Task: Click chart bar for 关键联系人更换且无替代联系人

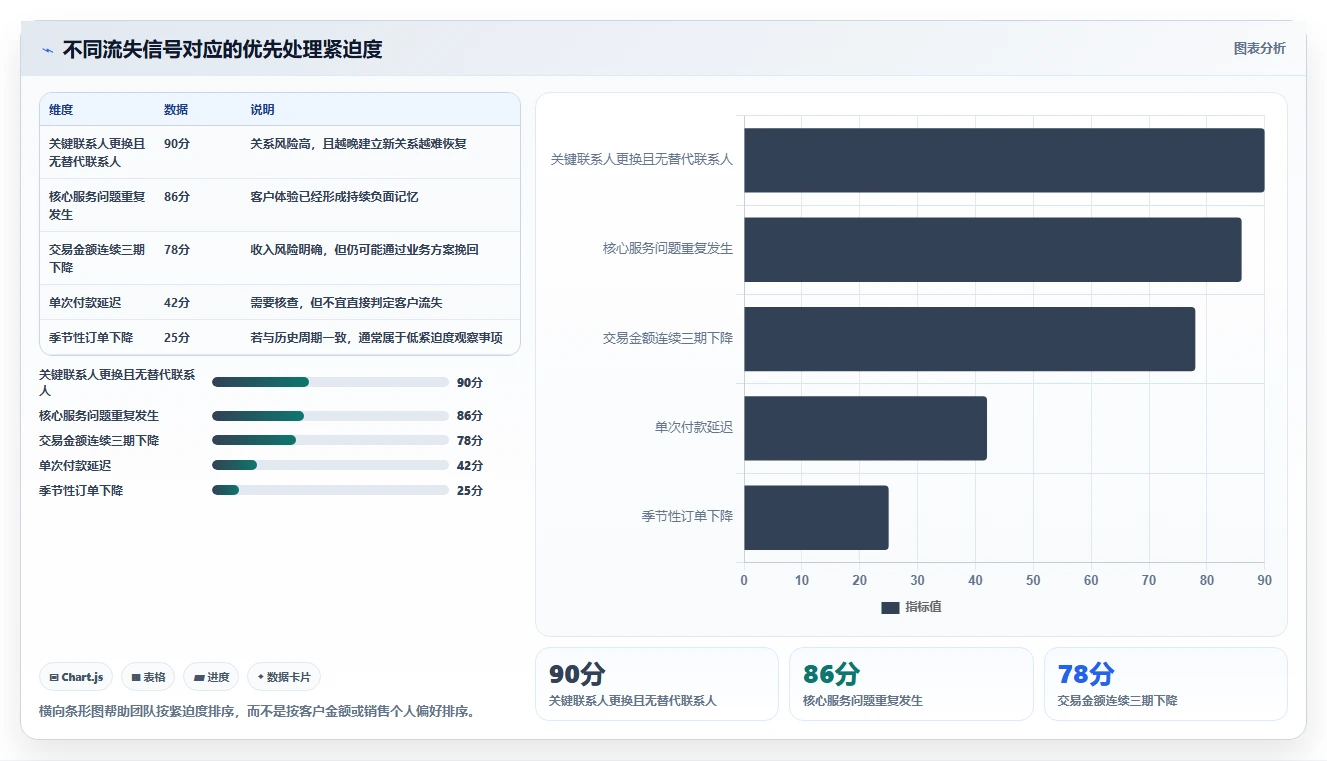Action: (1004, 160)
